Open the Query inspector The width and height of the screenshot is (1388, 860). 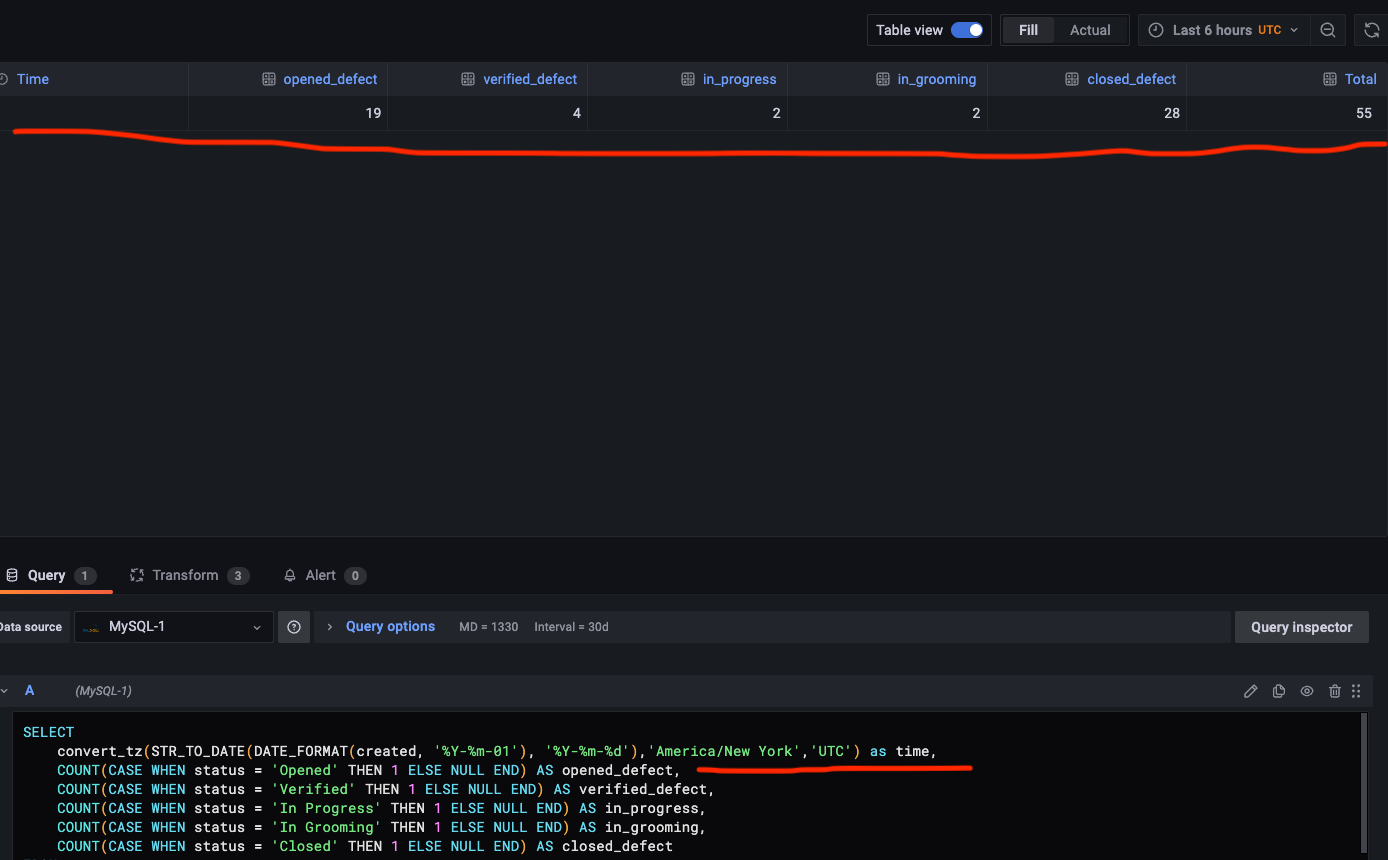[1302, 627]
